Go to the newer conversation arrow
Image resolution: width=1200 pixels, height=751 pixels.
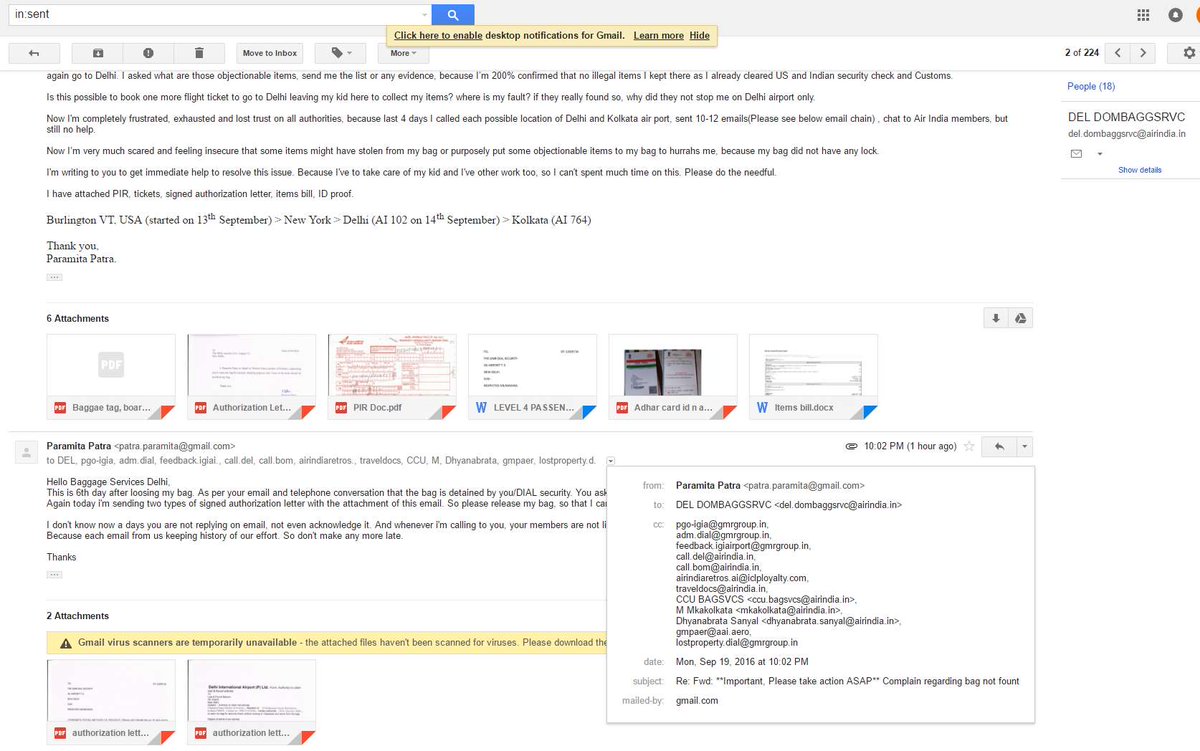tap(1118, 53)
